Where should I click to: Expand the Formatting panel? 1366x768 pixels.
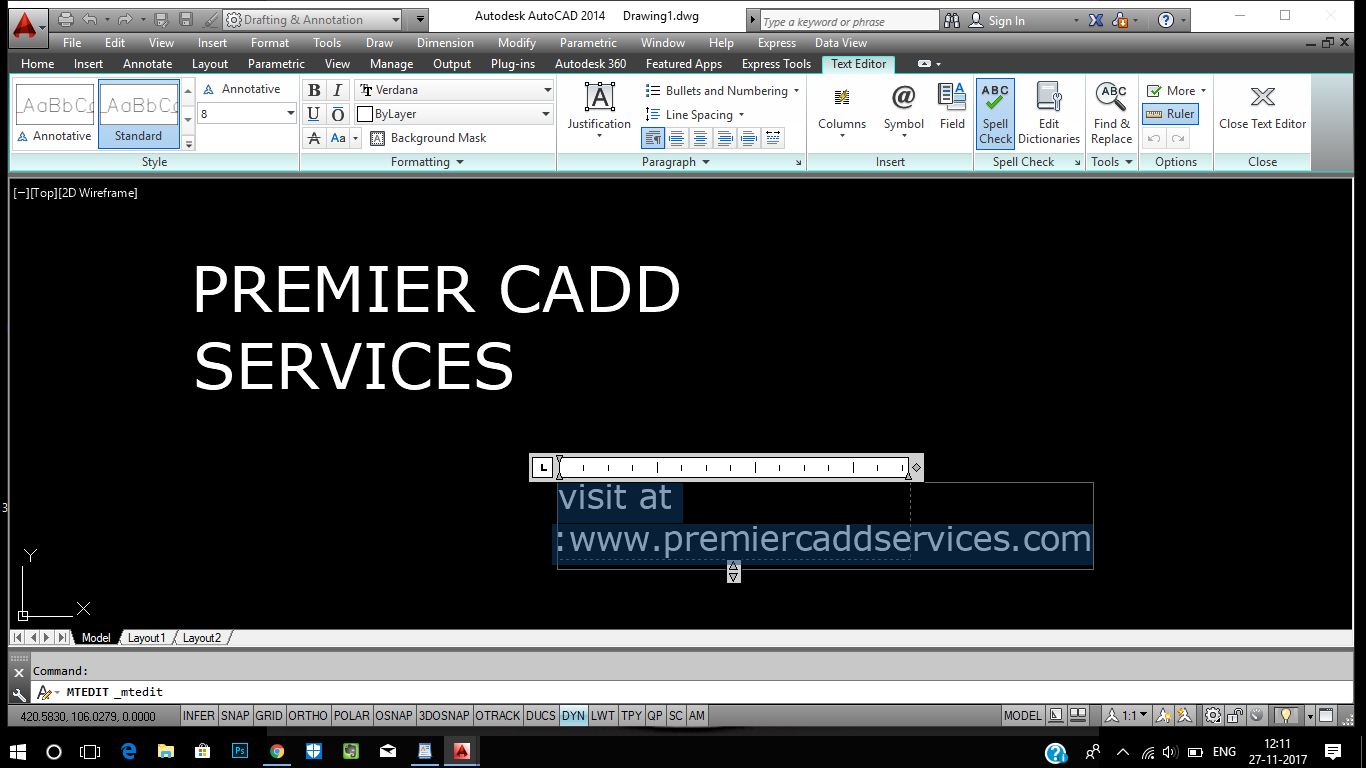(428, 162)
